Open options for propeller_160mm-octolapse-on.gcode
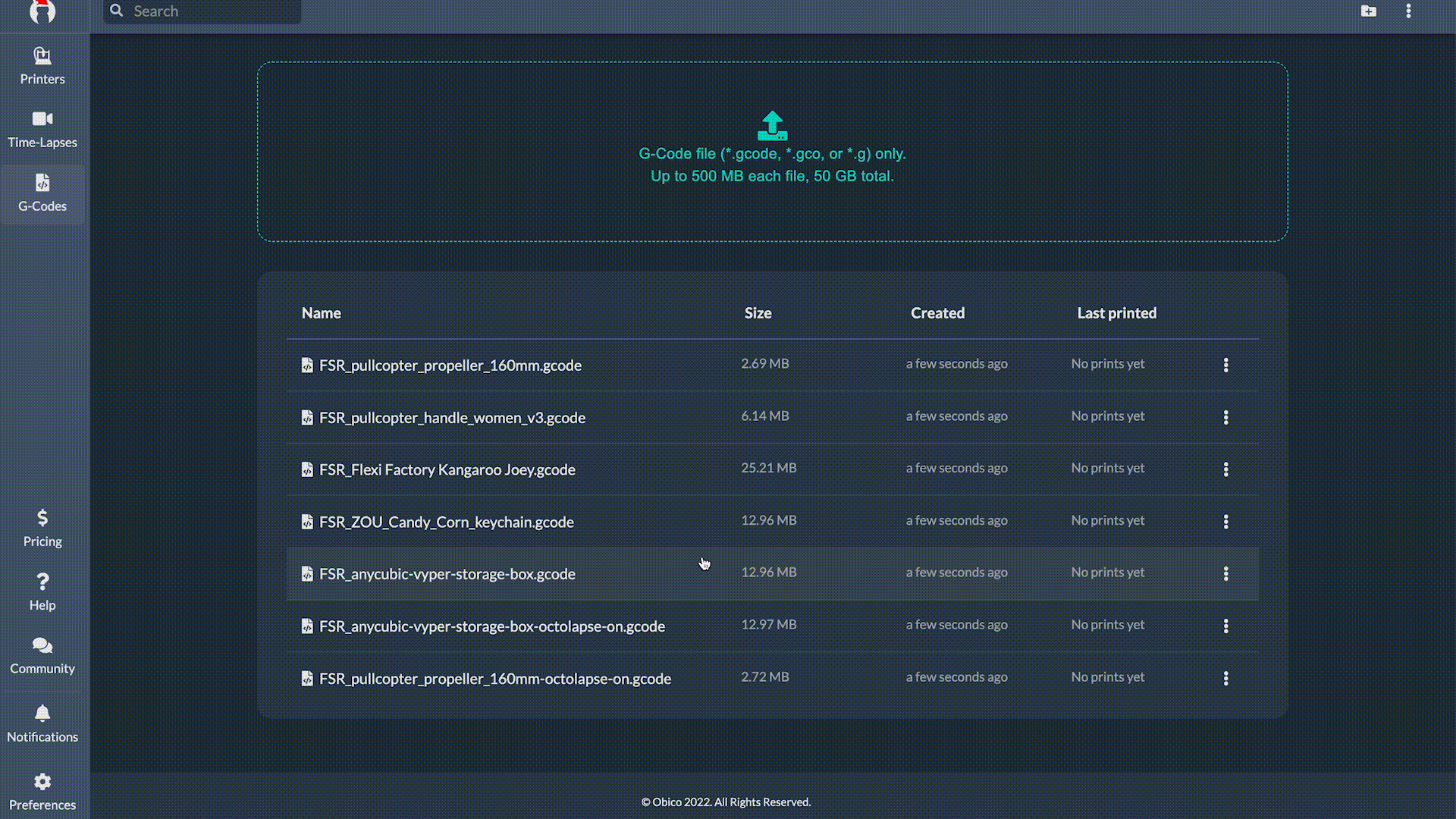Image resolution: width=1456 pixels, height=819 pixels. [x=1225, y=679]
